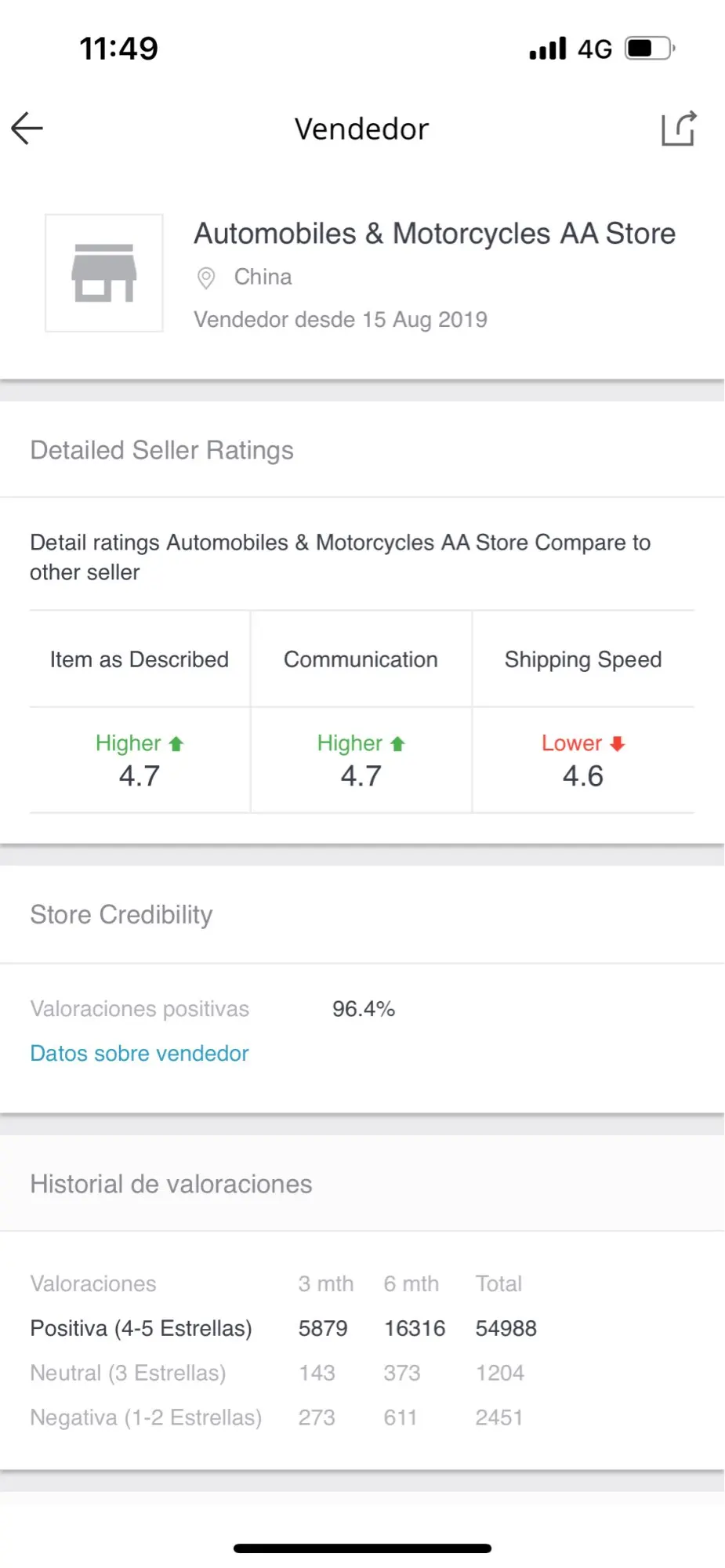
Task: Select the Communication column header
Action: coord(361,659)
